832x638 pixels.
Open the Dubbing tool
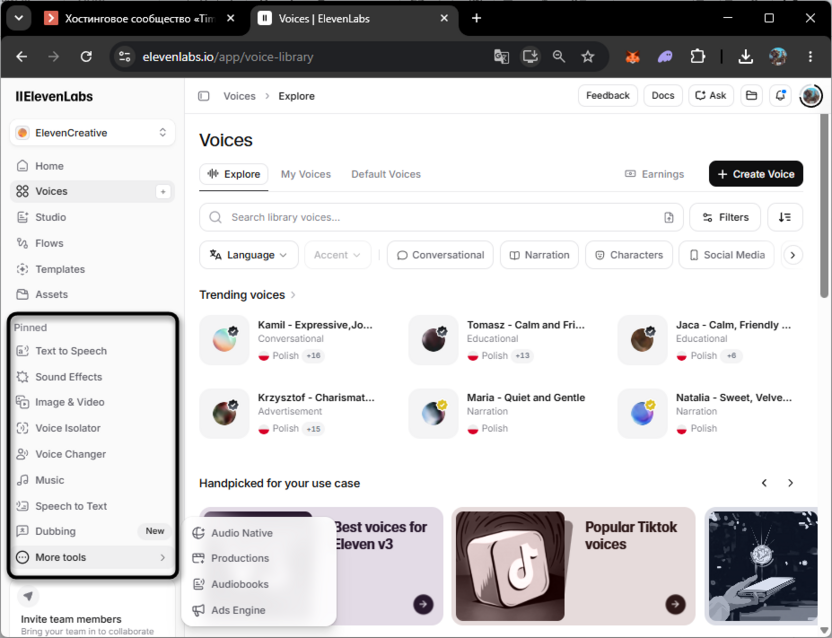[92, 531]
